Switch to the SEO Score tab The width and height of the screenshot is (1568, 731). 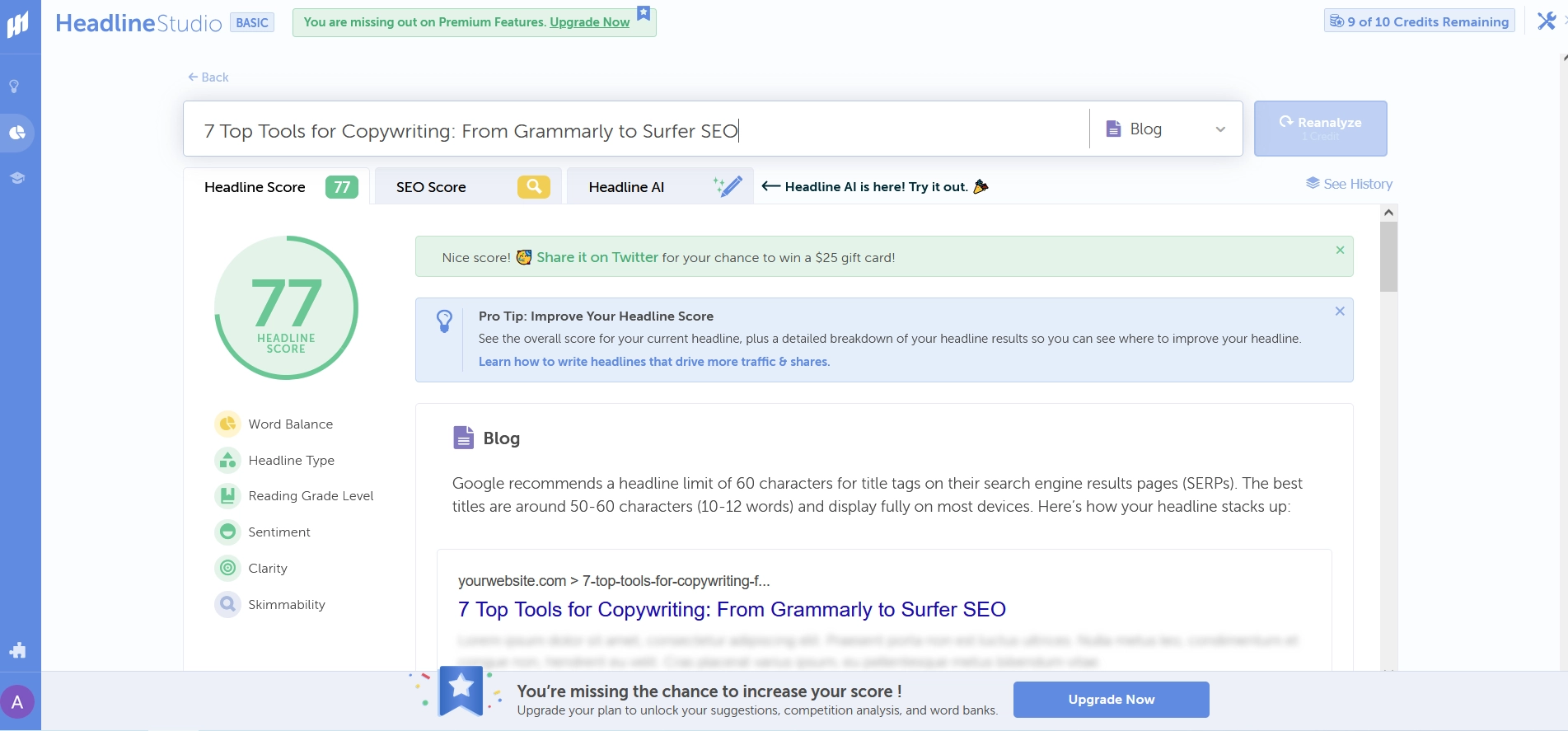(468, 187)
